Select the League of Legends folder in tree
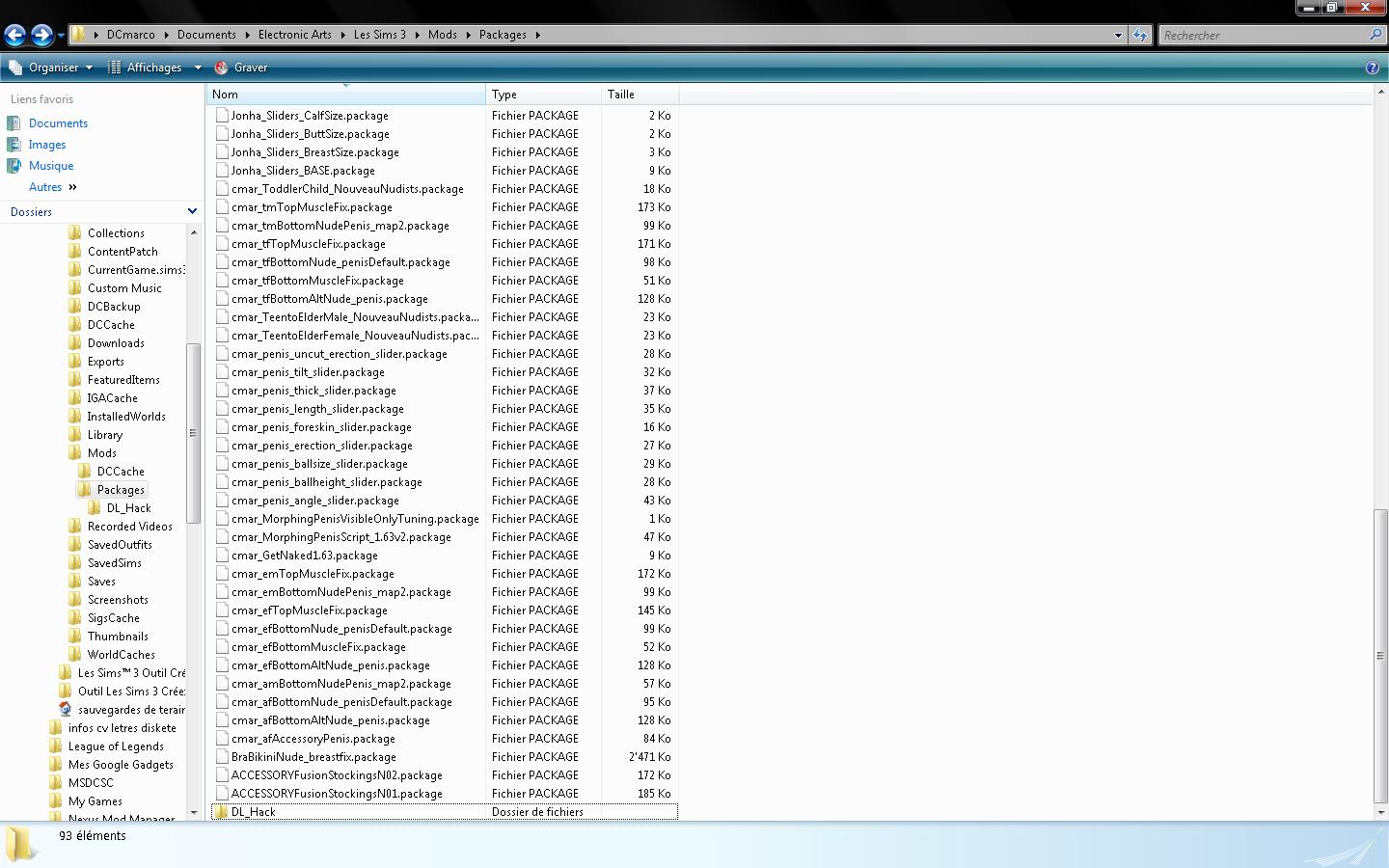Viewport: 1389px width, 868px height. pos(116,746)
